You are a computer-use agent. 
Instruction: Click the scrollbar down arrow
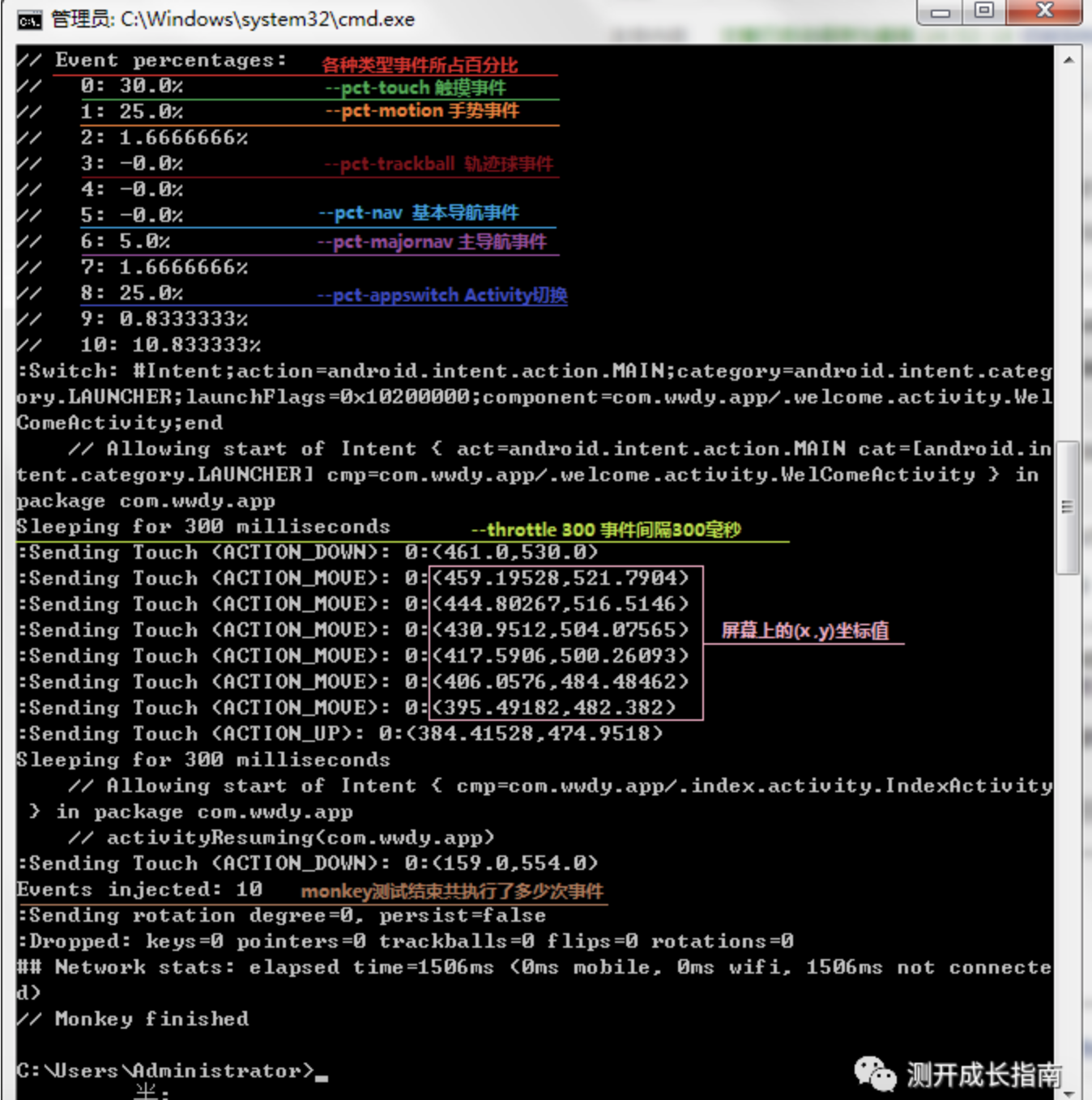(x=1069, y=1093)
